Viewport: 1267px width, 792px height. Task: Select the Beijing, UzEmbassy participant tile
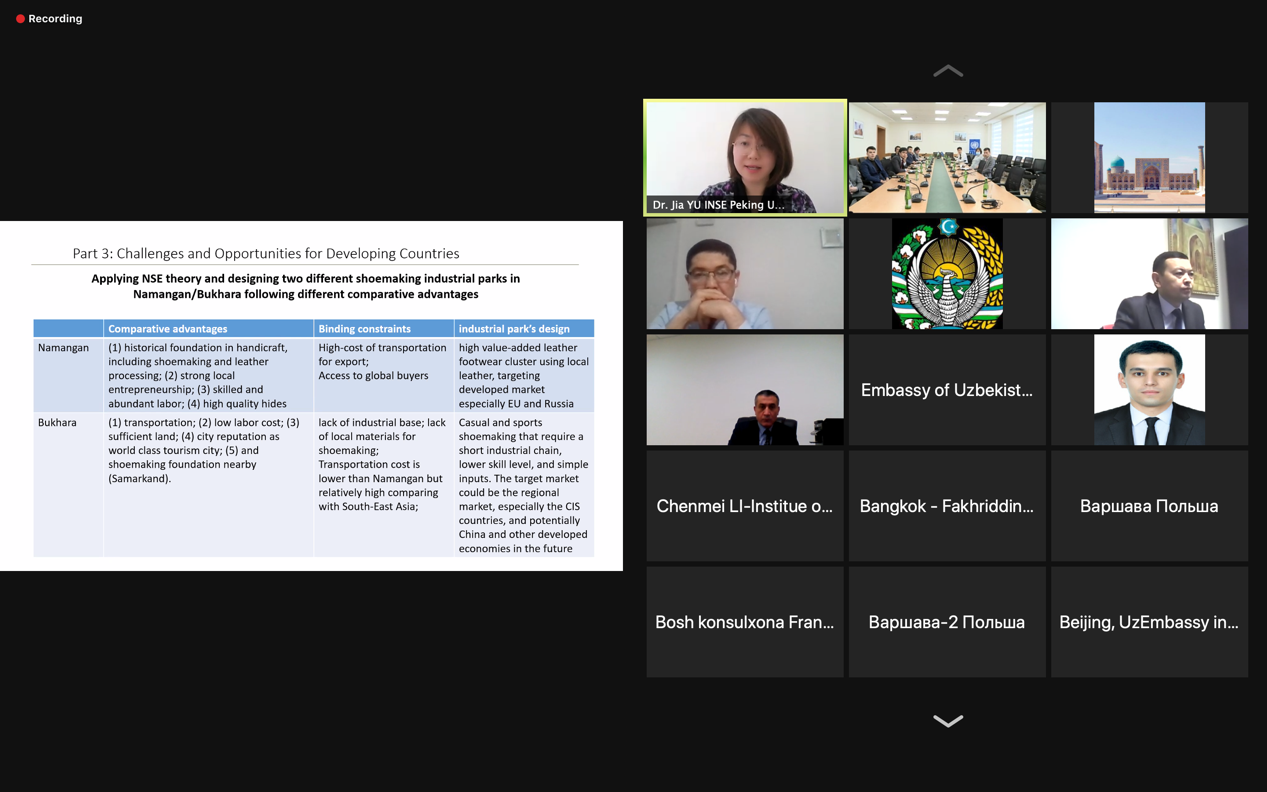pyautogui.click(x=1149, y=622)
